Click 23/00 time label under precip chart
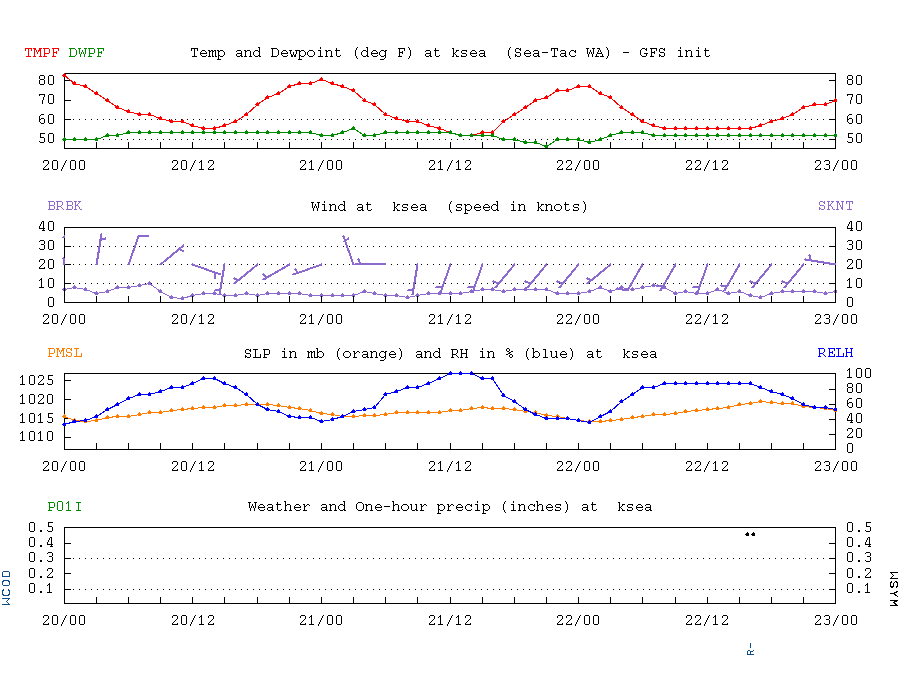Image resolution: width=900 pixels, height=700 pixels. pyautogui.click(x=835, y=620)
